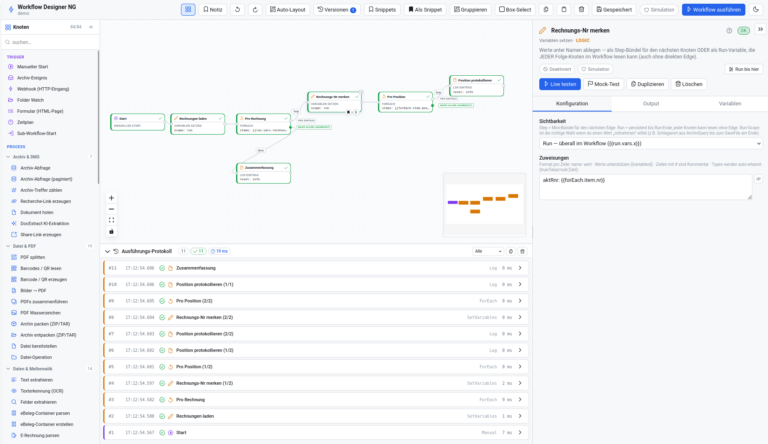Switch to the Output tab
Image resolution: width=768 pixels, height=444 pixels.
[651, 103]
